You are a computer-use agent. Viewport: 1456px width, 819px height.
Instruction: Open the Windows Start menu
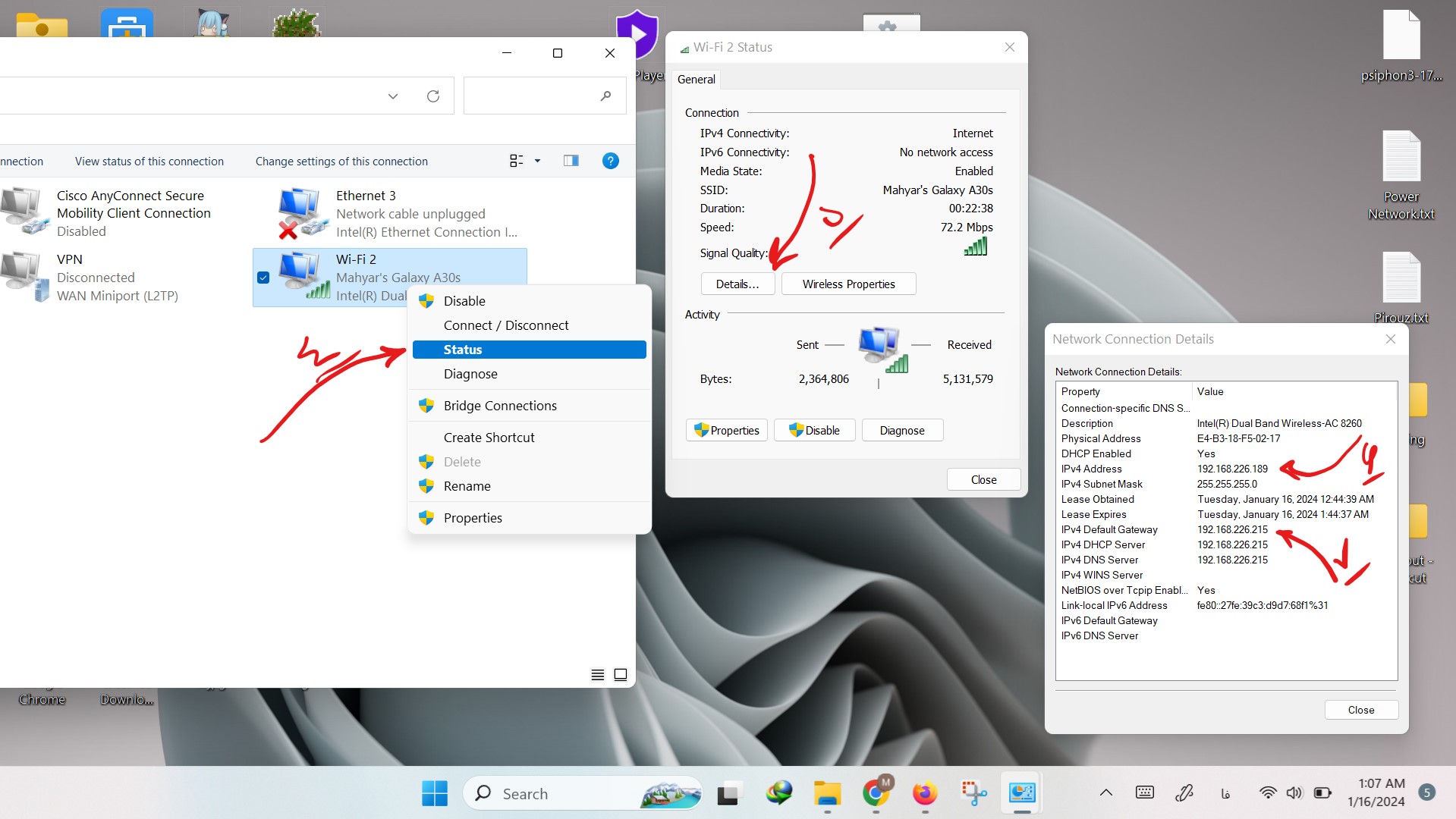435,793
